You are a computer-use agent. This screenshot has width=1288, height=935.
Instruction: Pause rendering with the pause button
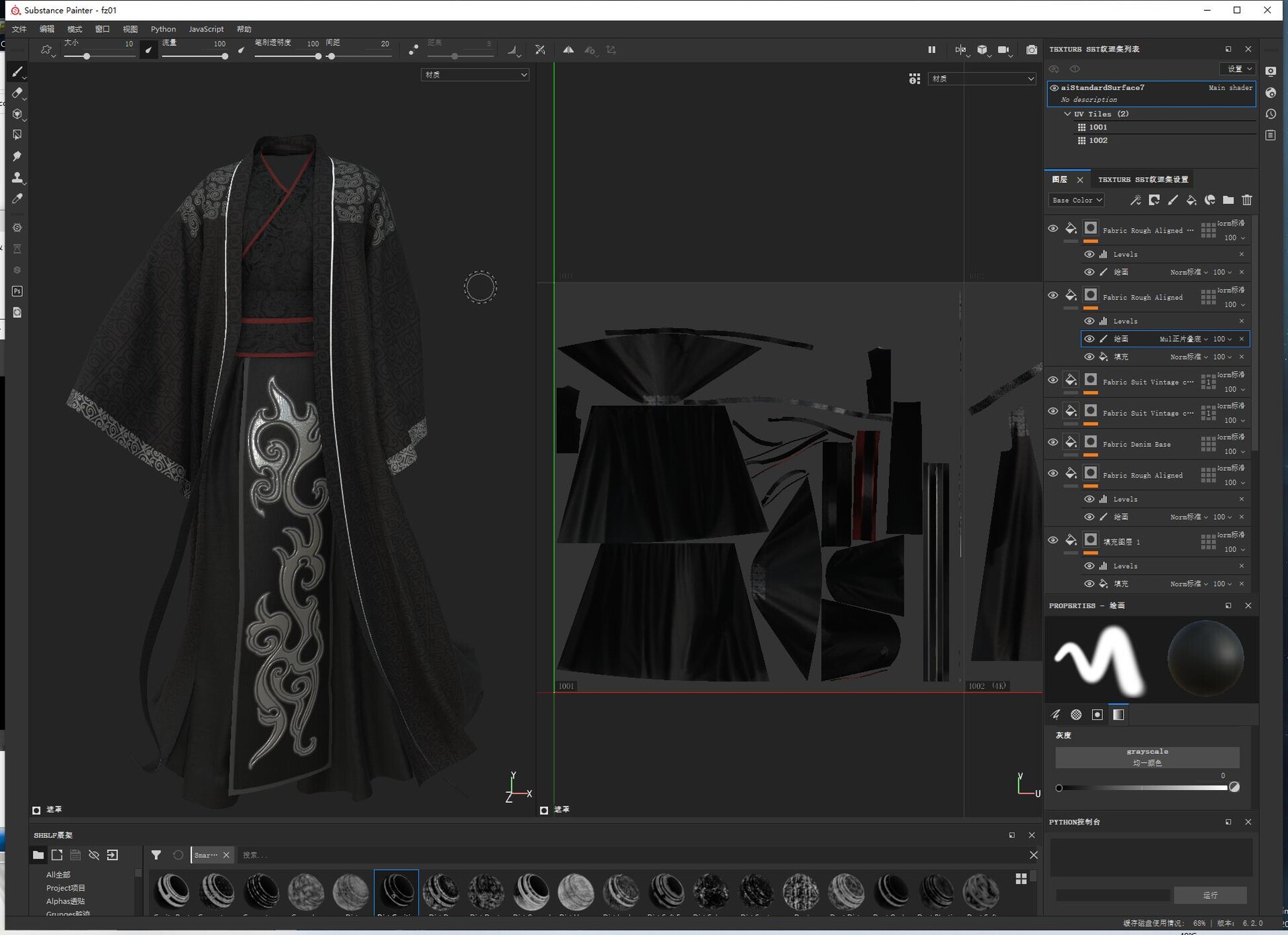coord(932,50)
